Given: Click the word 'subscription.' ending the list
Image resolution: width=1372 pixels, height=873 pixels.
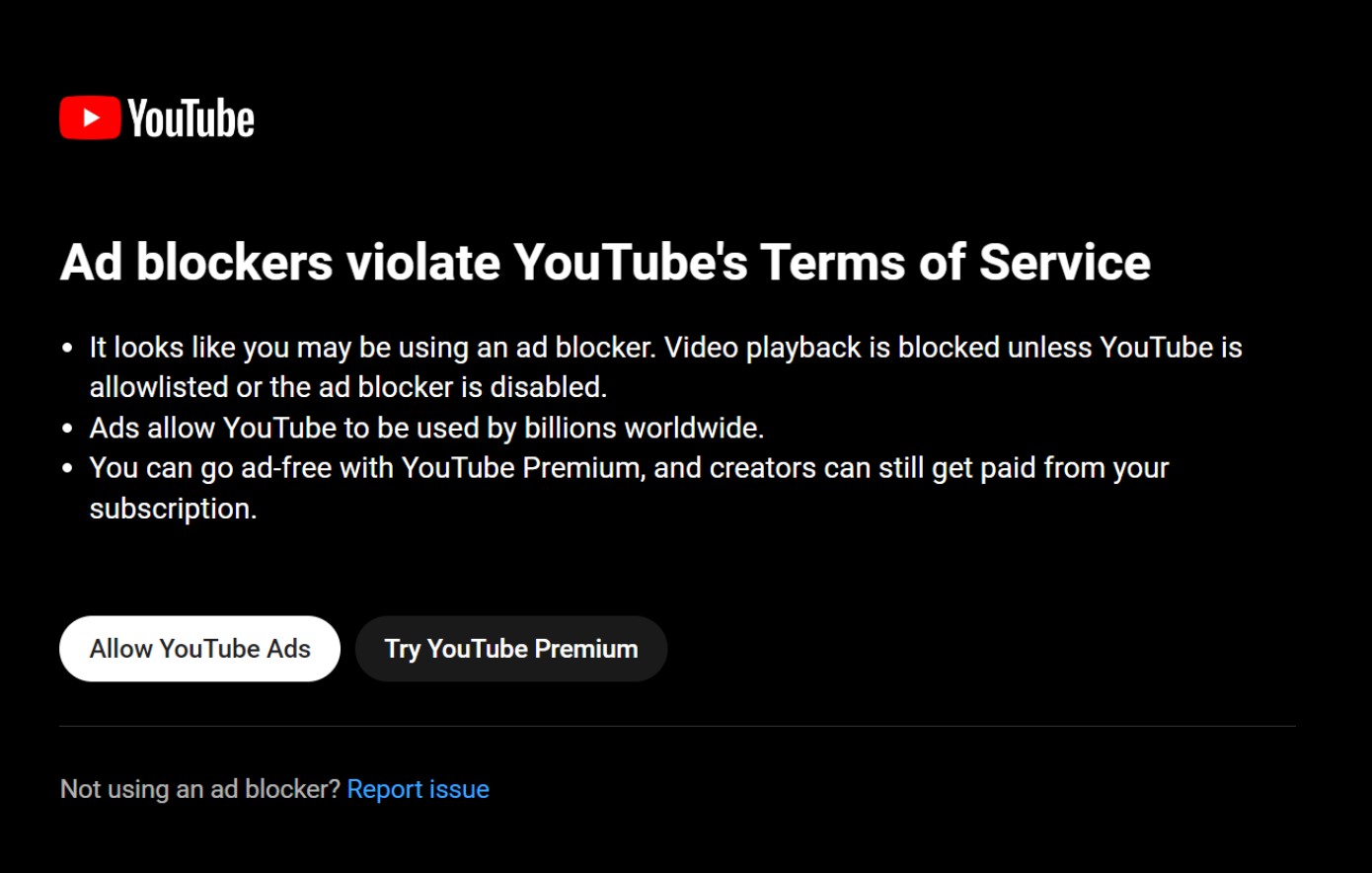Looking at the screenshot, I should click(x=173, y=509).
